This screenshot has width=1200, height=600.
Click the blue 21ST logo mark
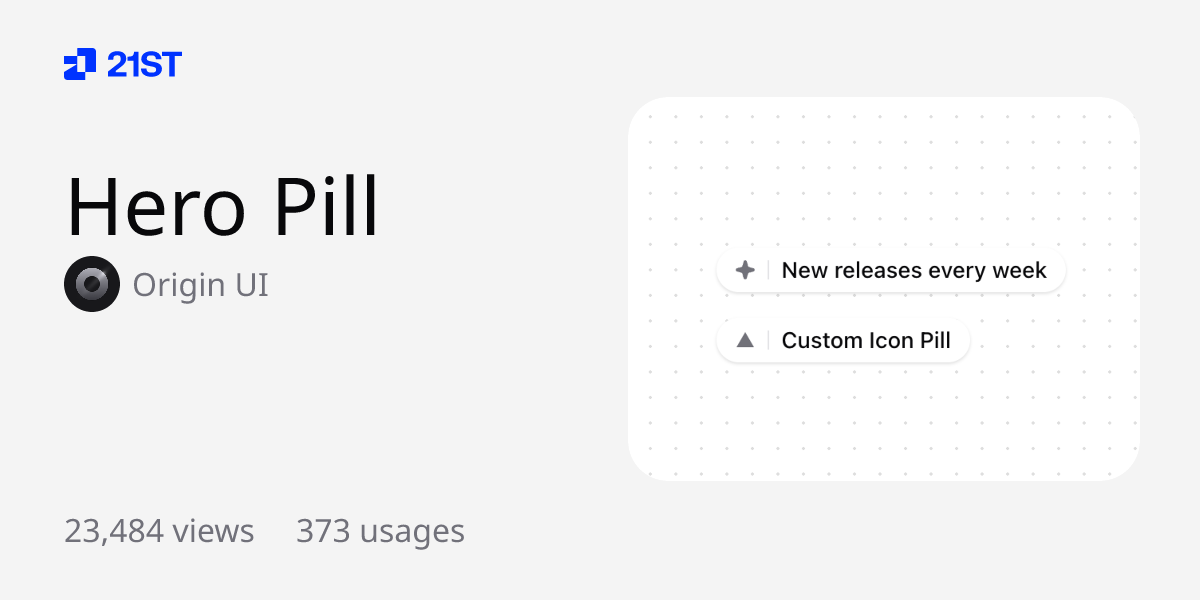(x=79, y=64)
